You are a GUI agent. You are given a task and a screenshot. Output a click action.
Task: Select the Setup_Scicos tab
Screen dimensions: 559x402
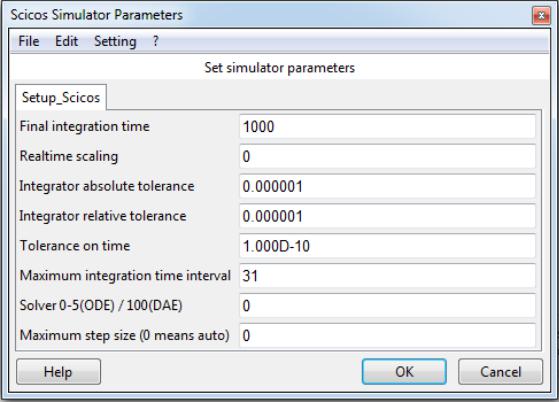[61, 97]
